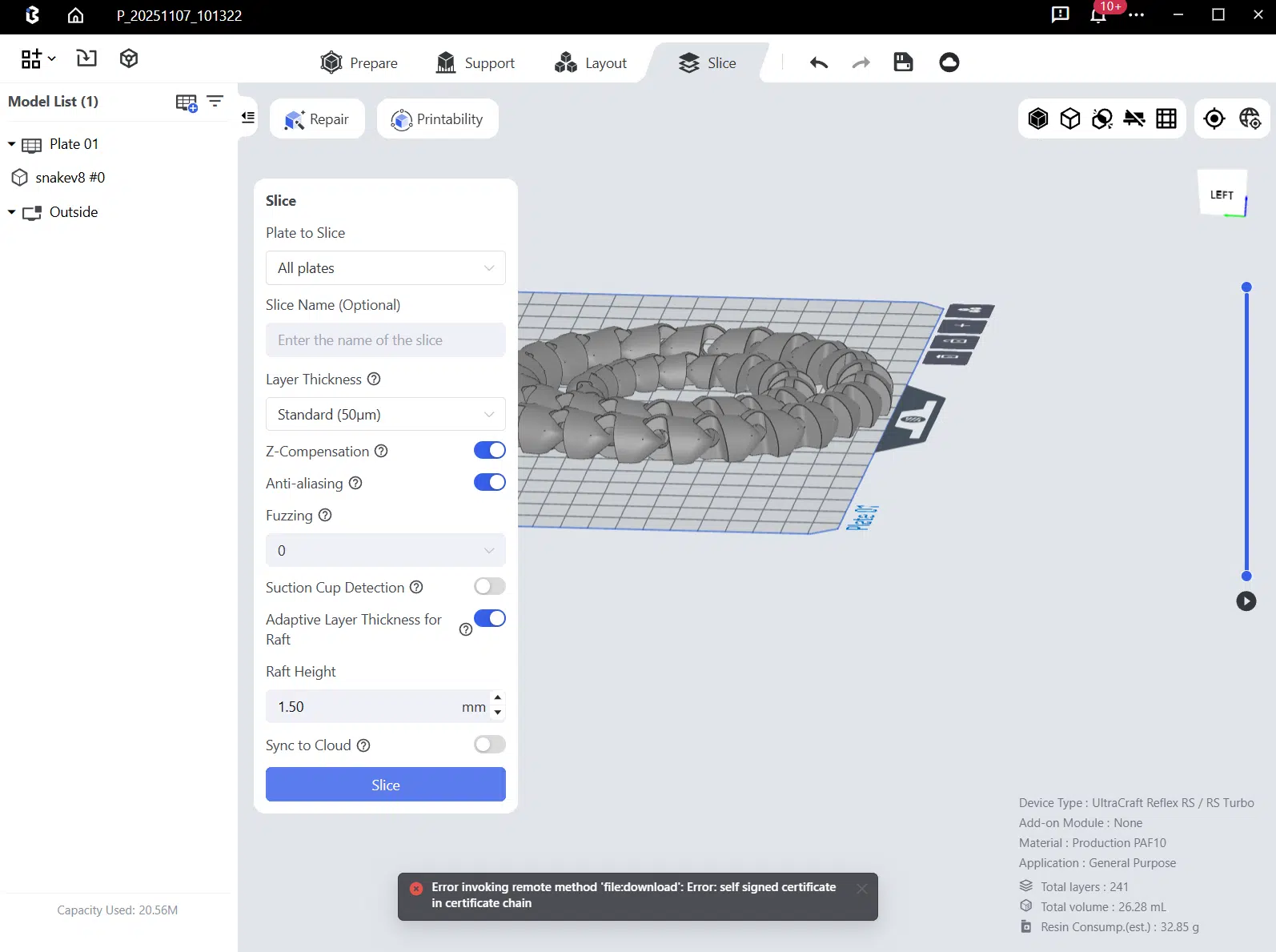
Task: Expand the Fuzzing dropdown
Action: (x=385, y=551)
